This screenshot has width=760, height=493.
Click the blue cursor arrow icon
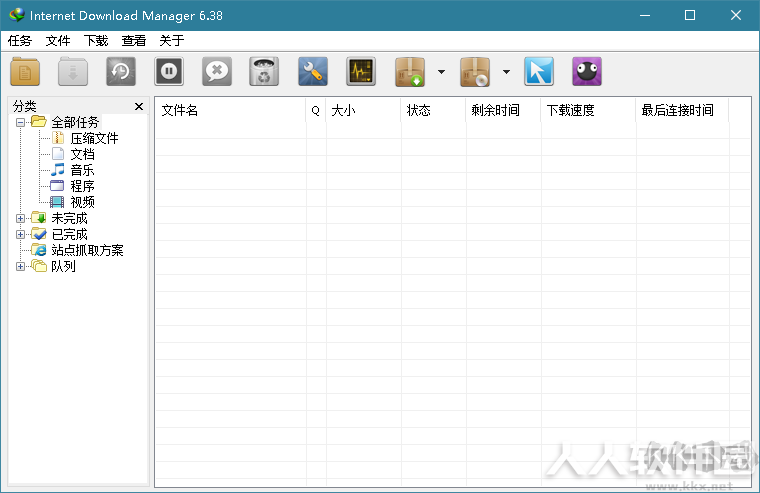click(538, 72)
